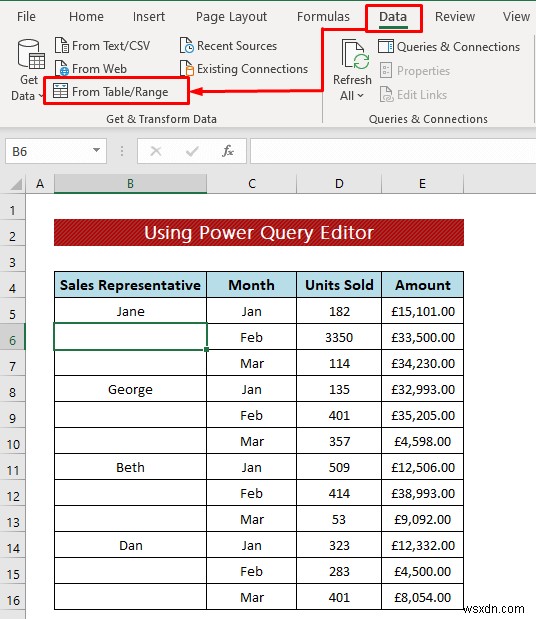Screen dimensions: 536x619
Task: Open the Name Box dropdown arrow
Action: tap(96, 150)
